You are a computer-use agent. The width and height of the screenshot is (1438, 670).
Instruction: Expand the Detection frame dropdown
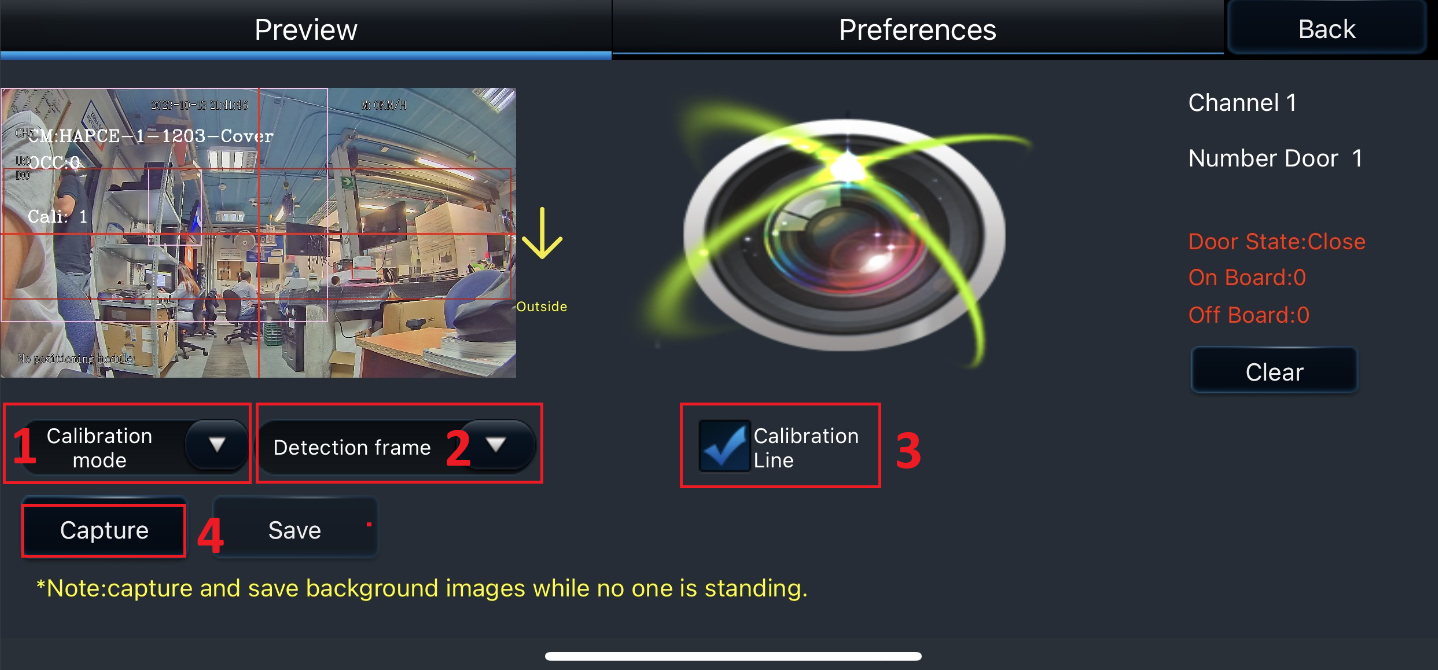[x=396, y=447]
